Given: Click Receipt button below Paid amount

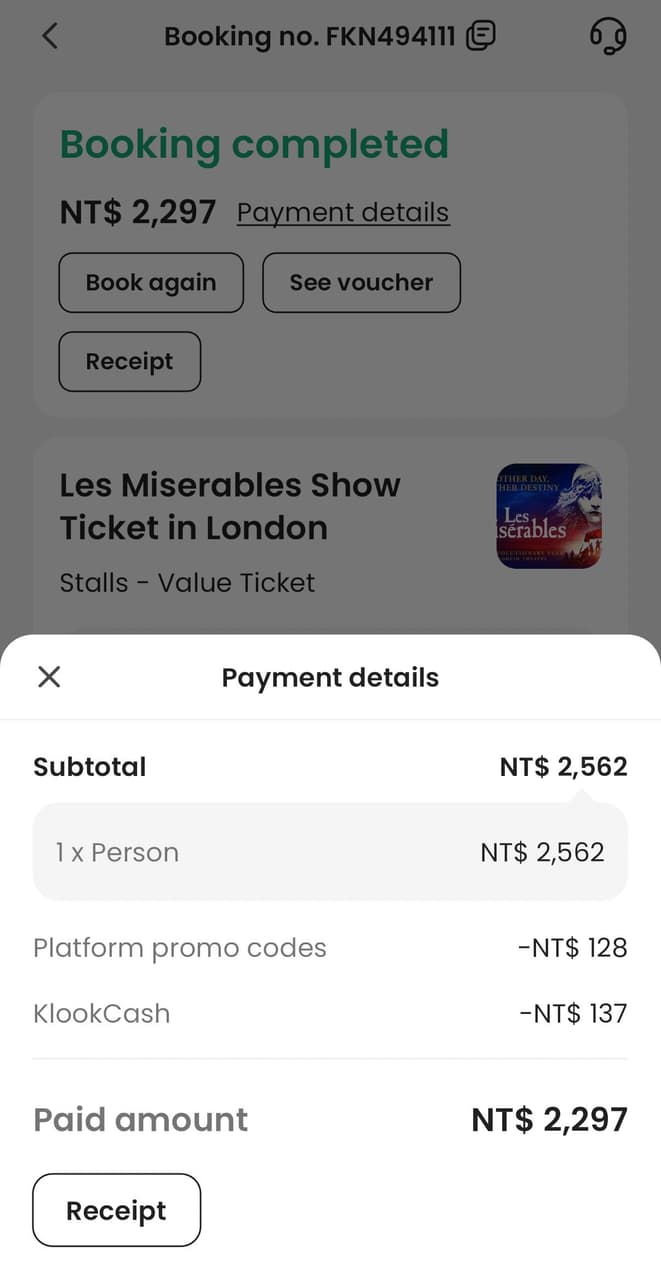Looking at the screenshot, I should click(116, 1210).
